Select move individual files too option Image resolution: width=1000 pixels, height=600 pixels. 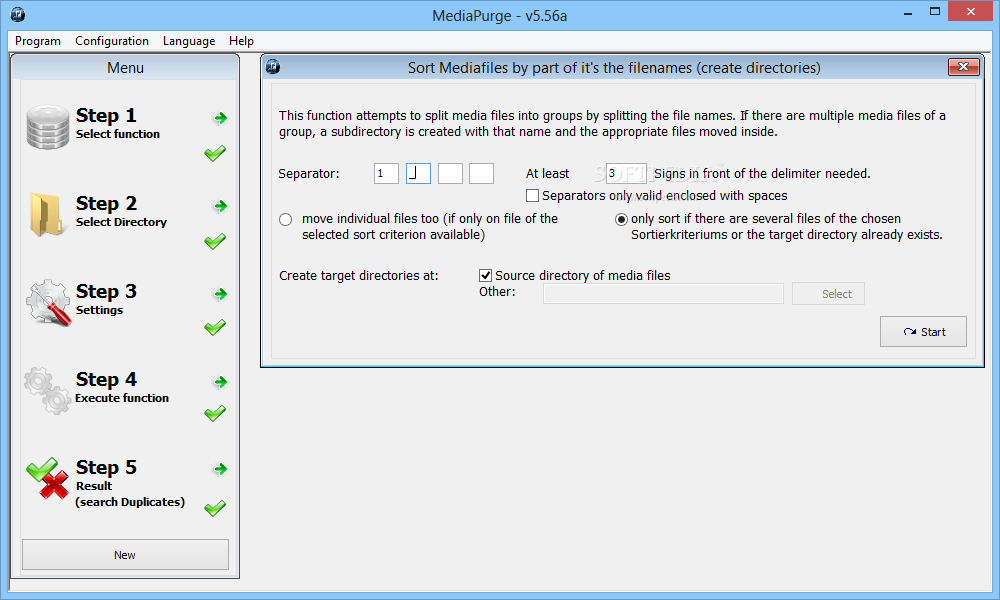286,219
